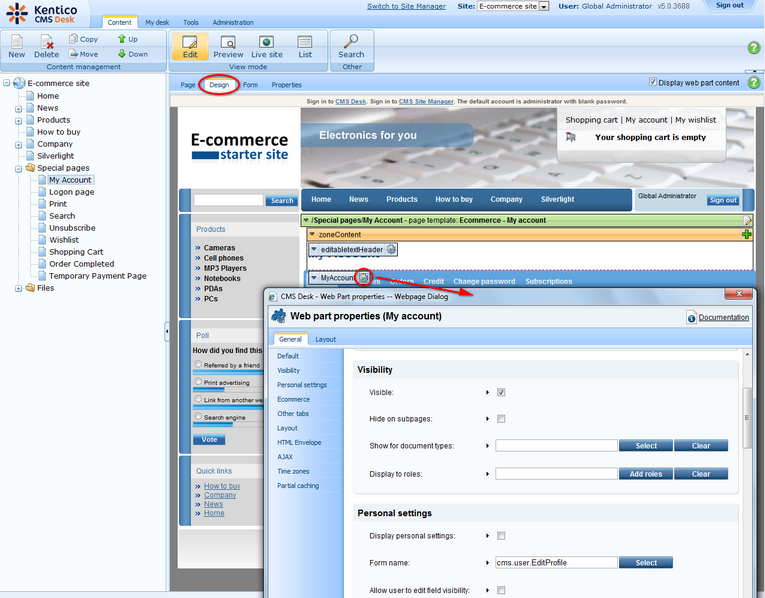Select Search engine poll option
Screen dimensions: 765x598
[x=198, y=417]
